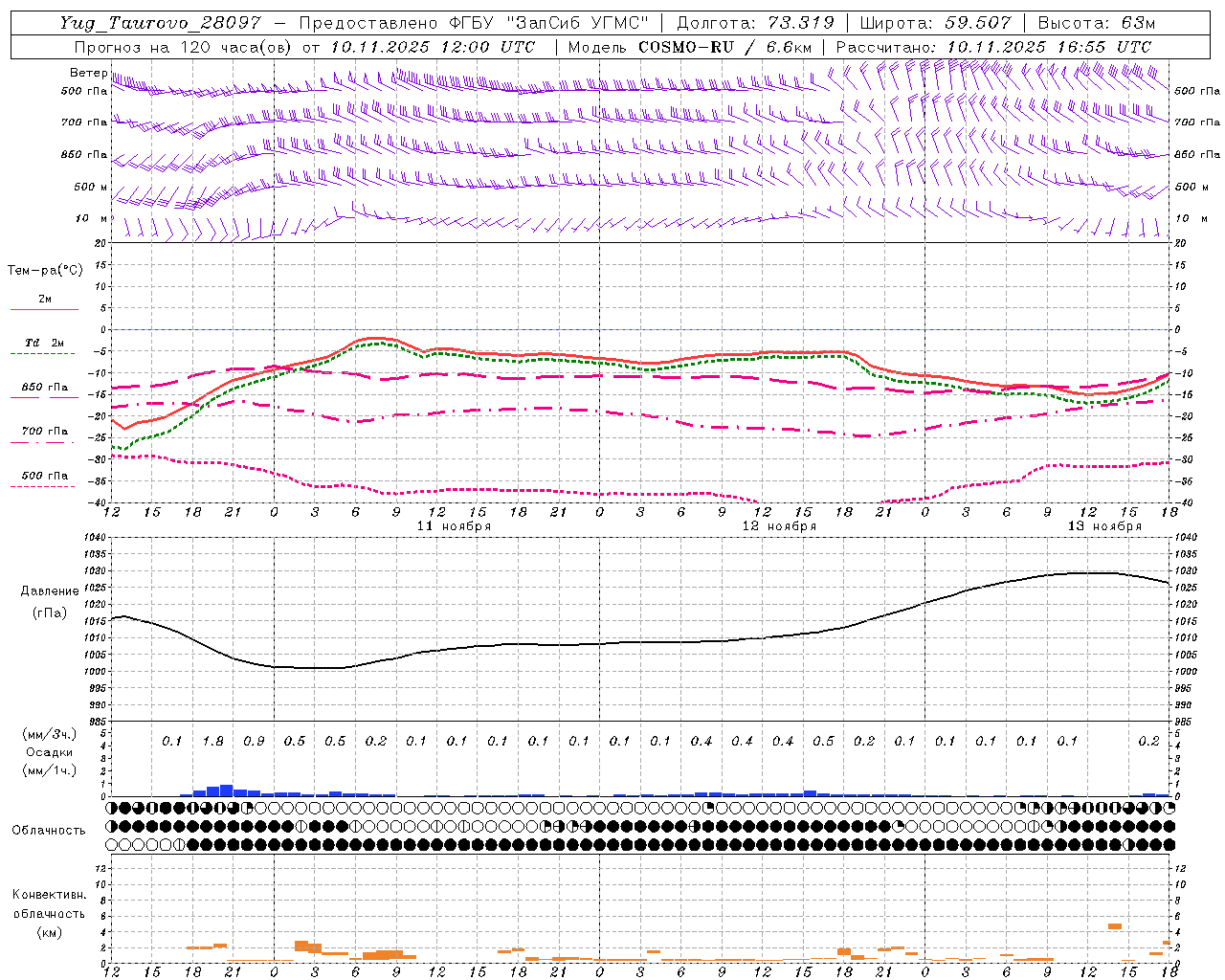Image resolution: width=1225 pixels, height=980 pixels.
Task: Click the (мм/3ч.) precipitation unit label
Action: (50, 734)
